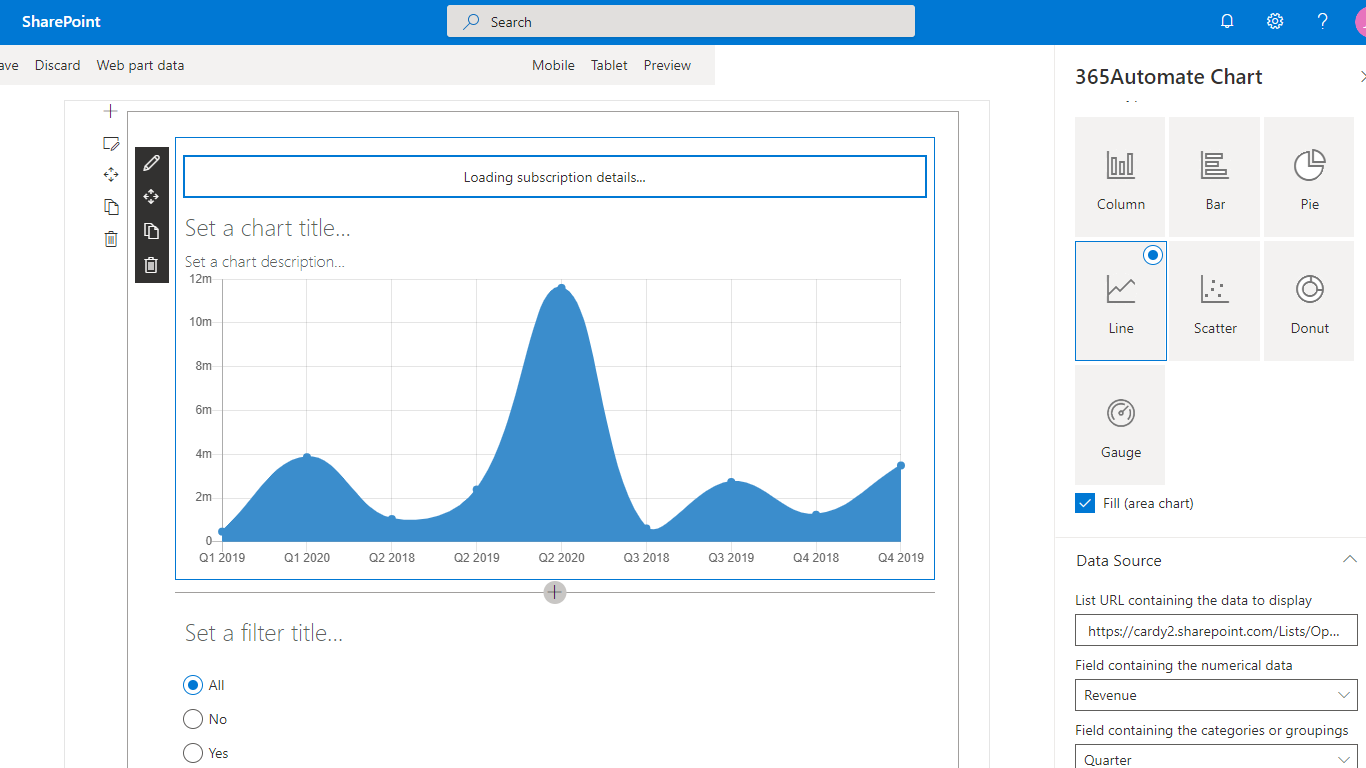Edit section using the section pencil icon
Image resolution: width=1366 pixels, height=768 pixels.
[111, 144]
